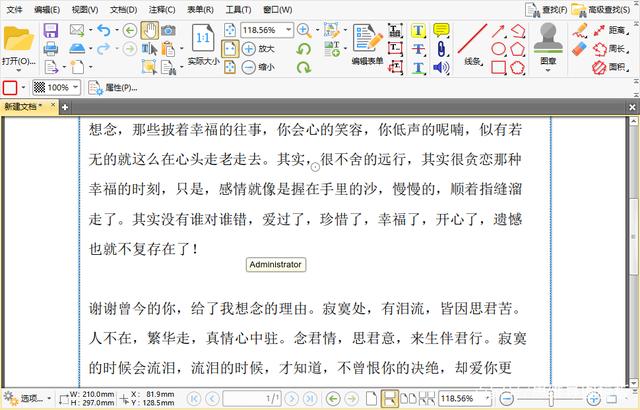Select the Cloud shape tool
640x410 pixels.
click(518, 67)
